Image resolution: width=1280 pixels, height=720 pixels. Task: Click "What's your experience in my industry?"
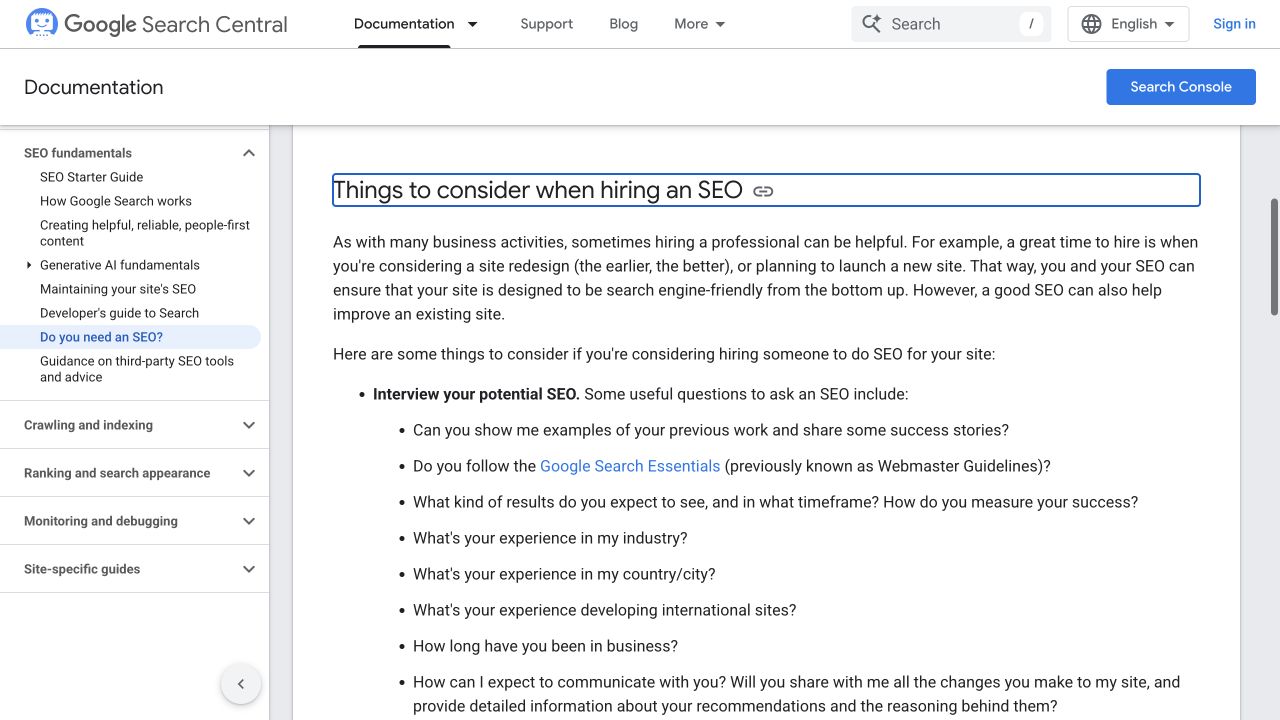click(550, 538)
